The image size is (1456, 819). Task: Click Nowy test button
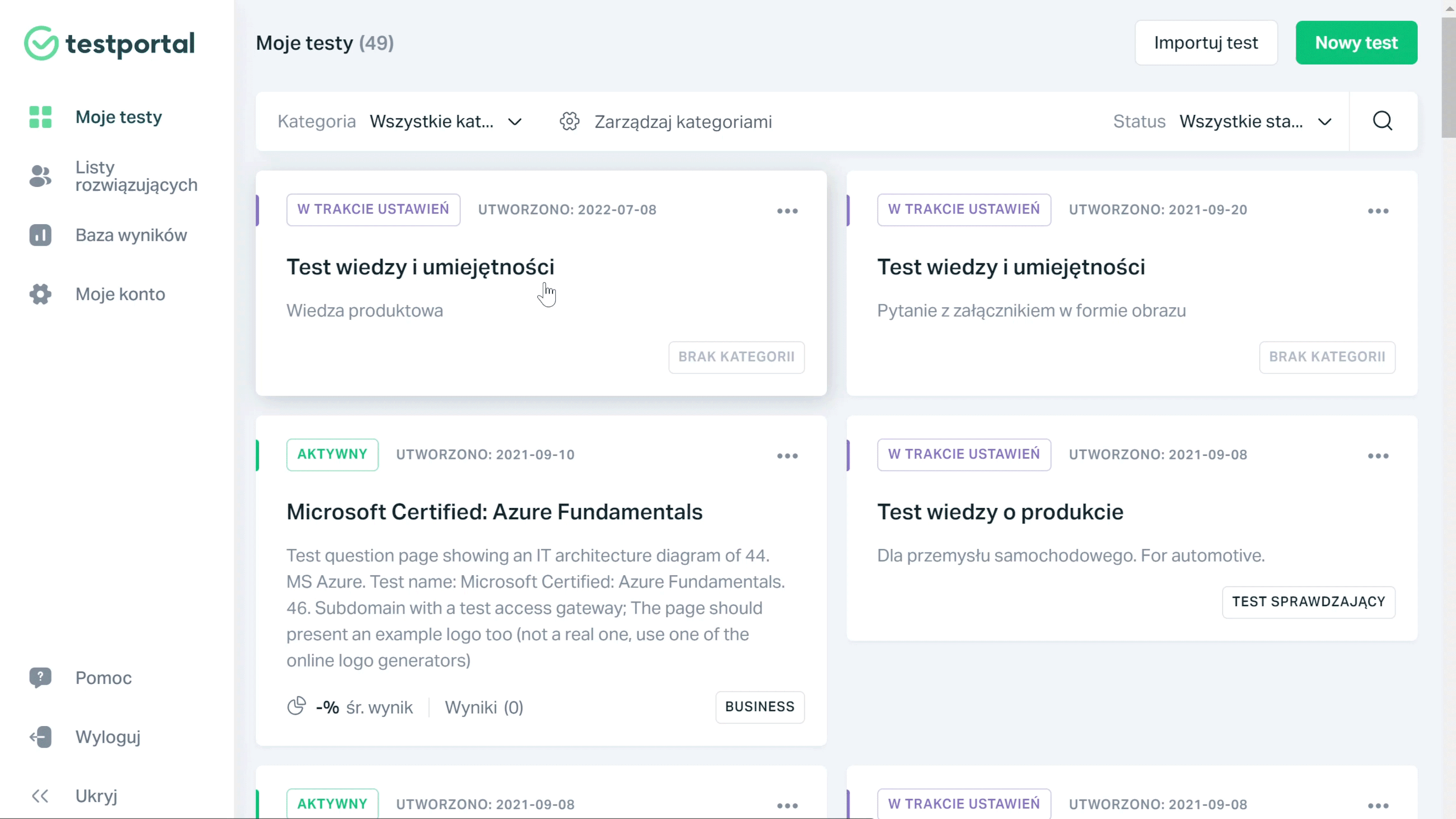[1356, 42]
